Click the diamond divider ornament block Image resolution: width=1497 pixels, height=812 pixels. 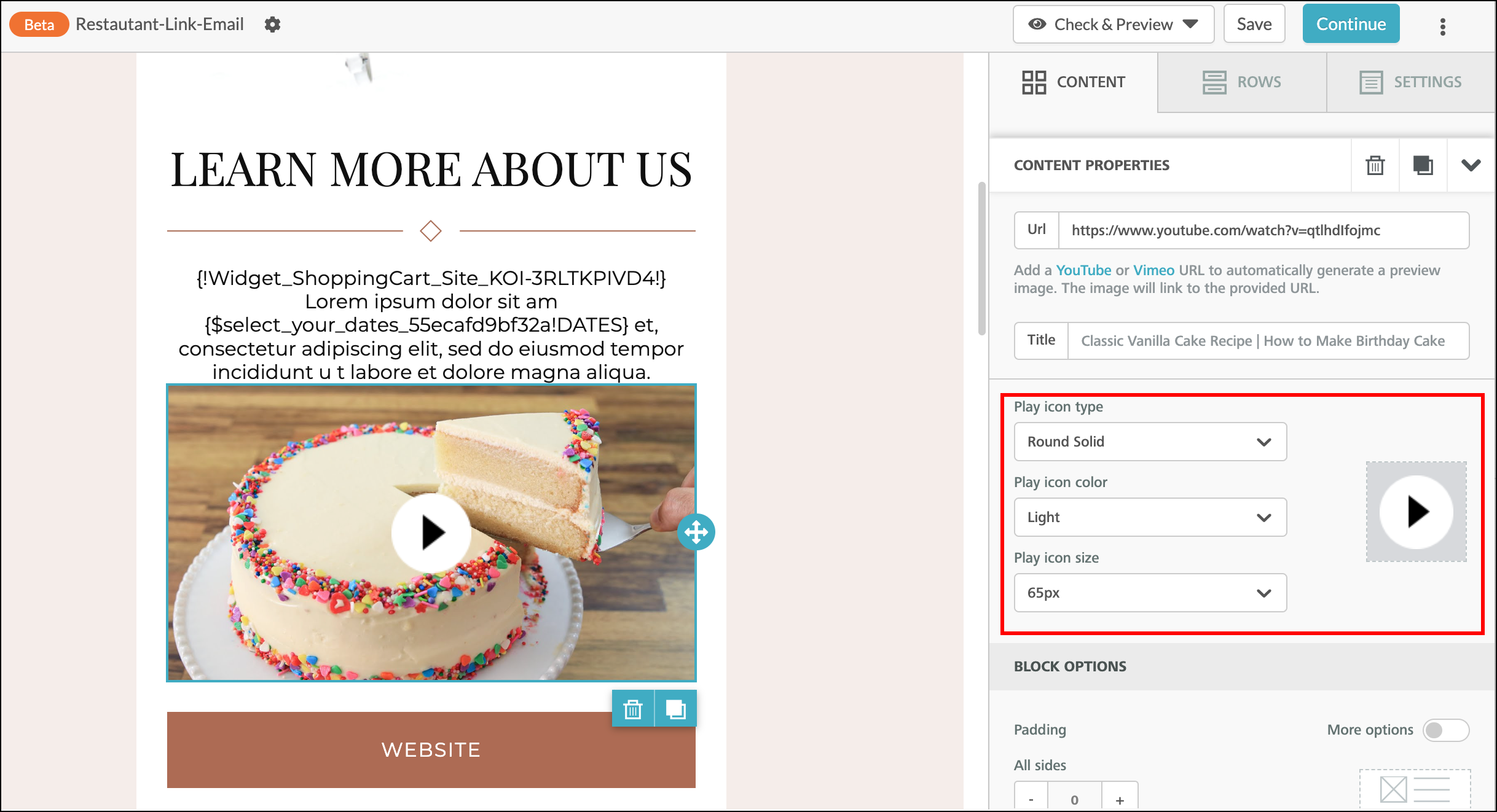click(x=431, y=231)
